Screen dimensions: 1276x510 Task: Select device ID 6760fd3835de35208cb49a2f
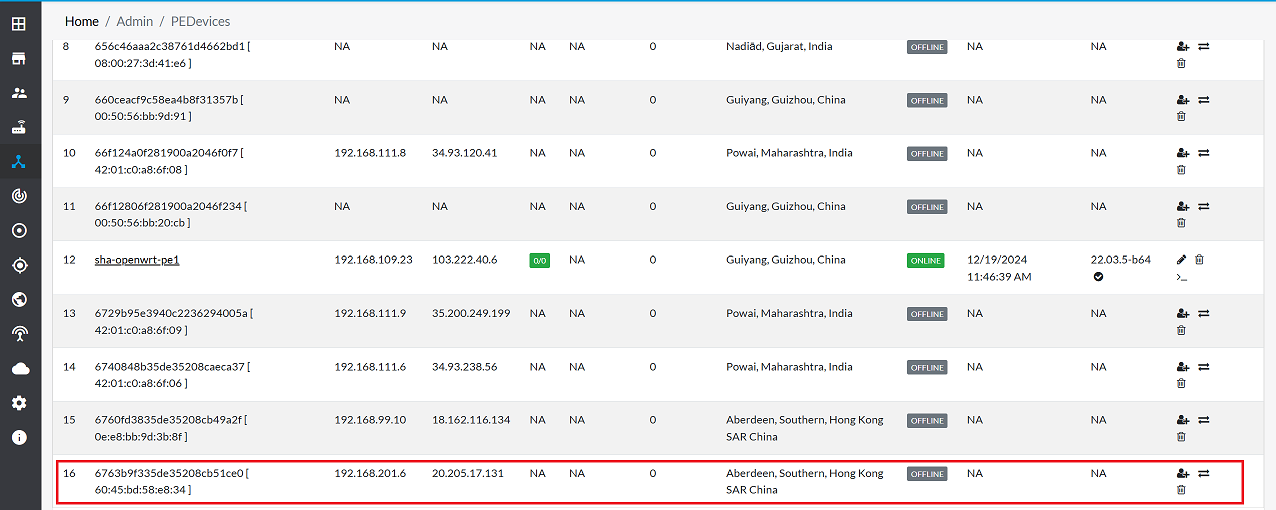point(169,420)
